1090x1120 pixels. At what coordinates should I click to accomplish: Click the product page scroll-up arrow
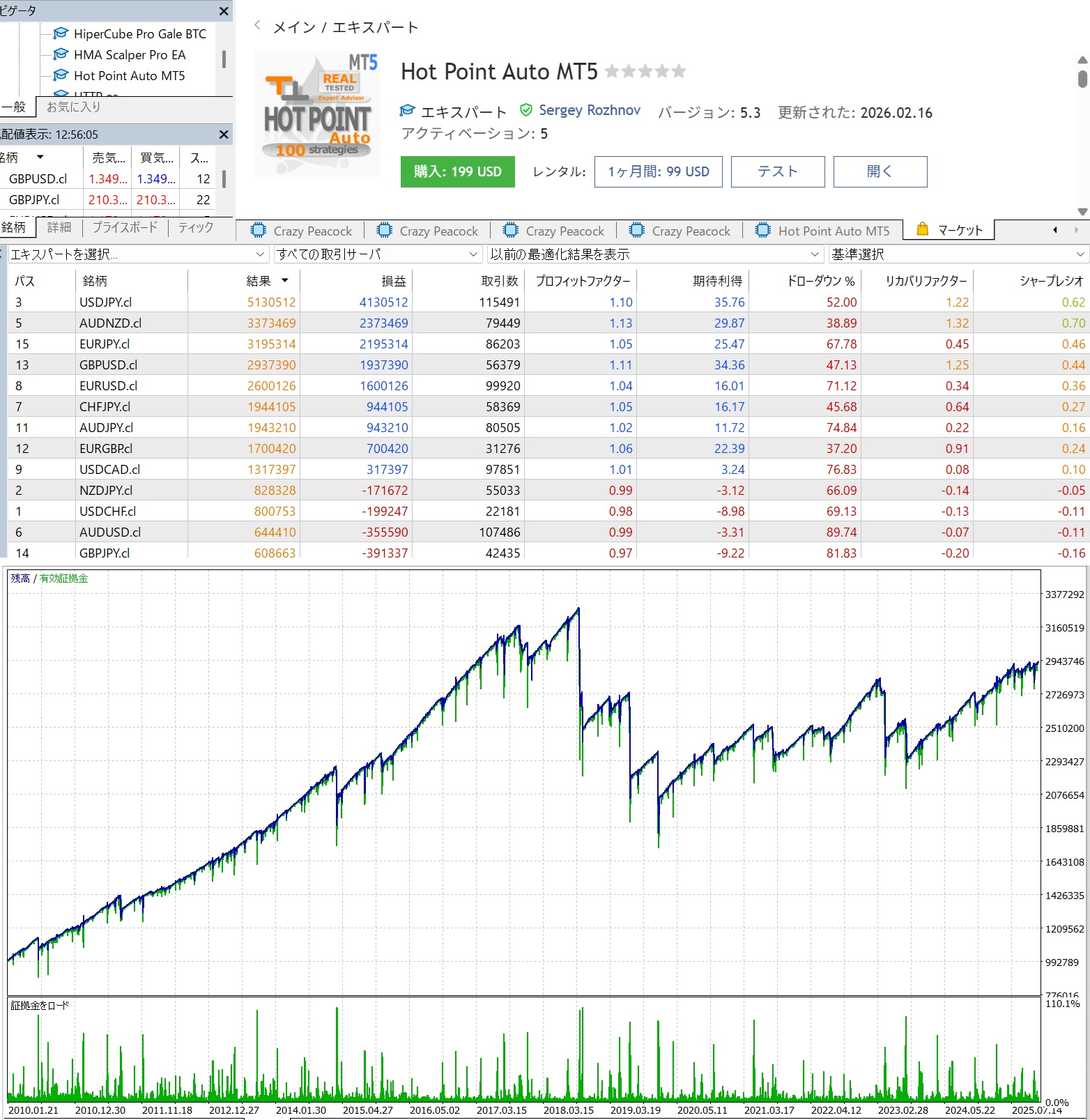pos(1082,60)
